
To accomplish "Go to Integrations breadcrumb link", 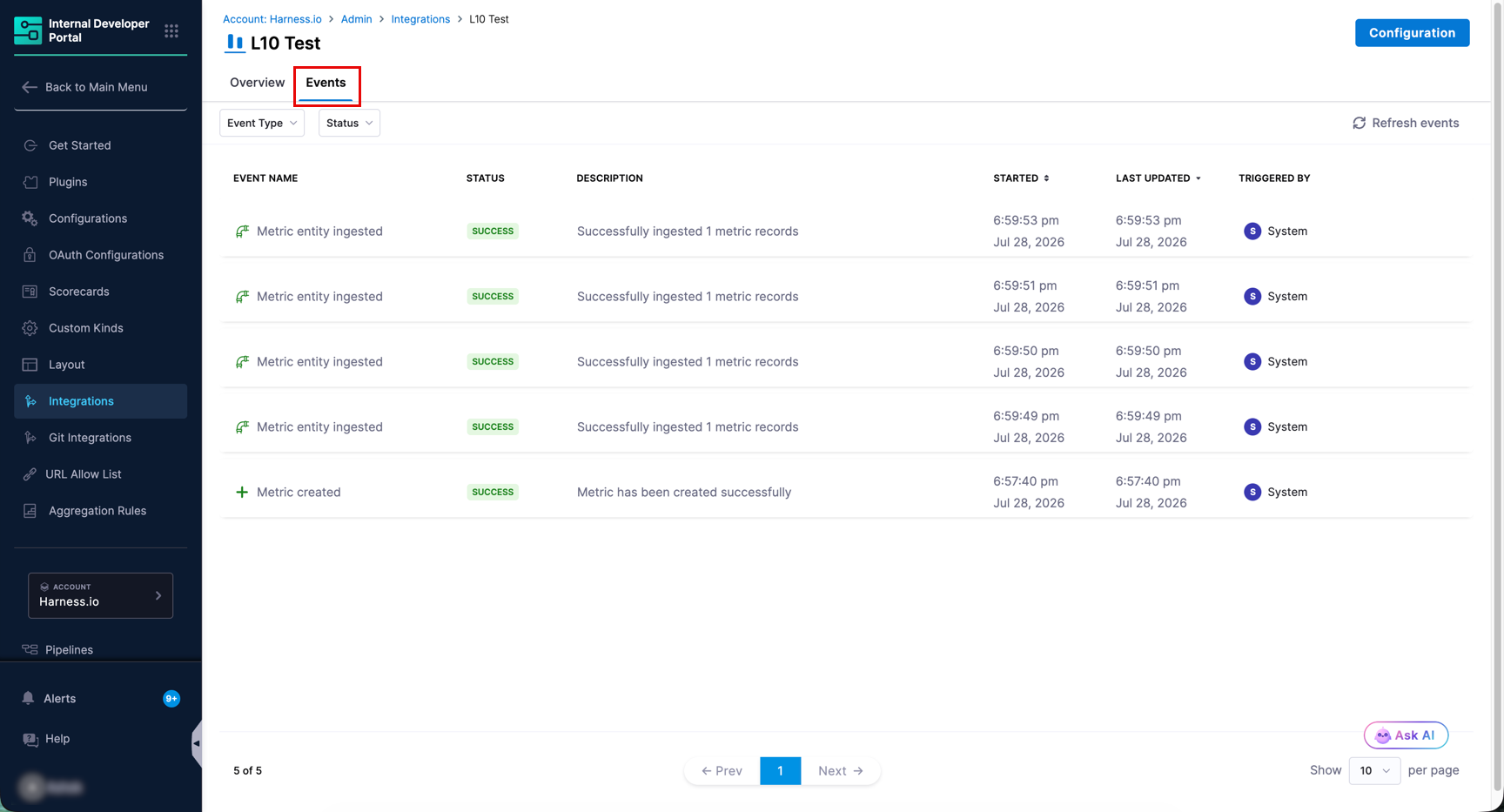I will [x=420, y=19].
